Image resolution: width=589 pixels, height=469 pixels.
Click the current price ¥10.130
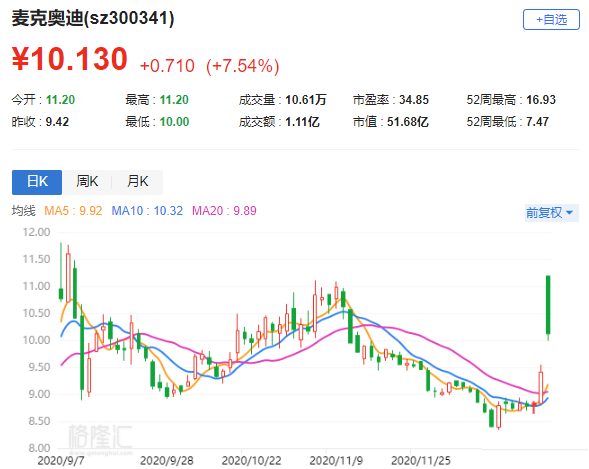(70, 59)
